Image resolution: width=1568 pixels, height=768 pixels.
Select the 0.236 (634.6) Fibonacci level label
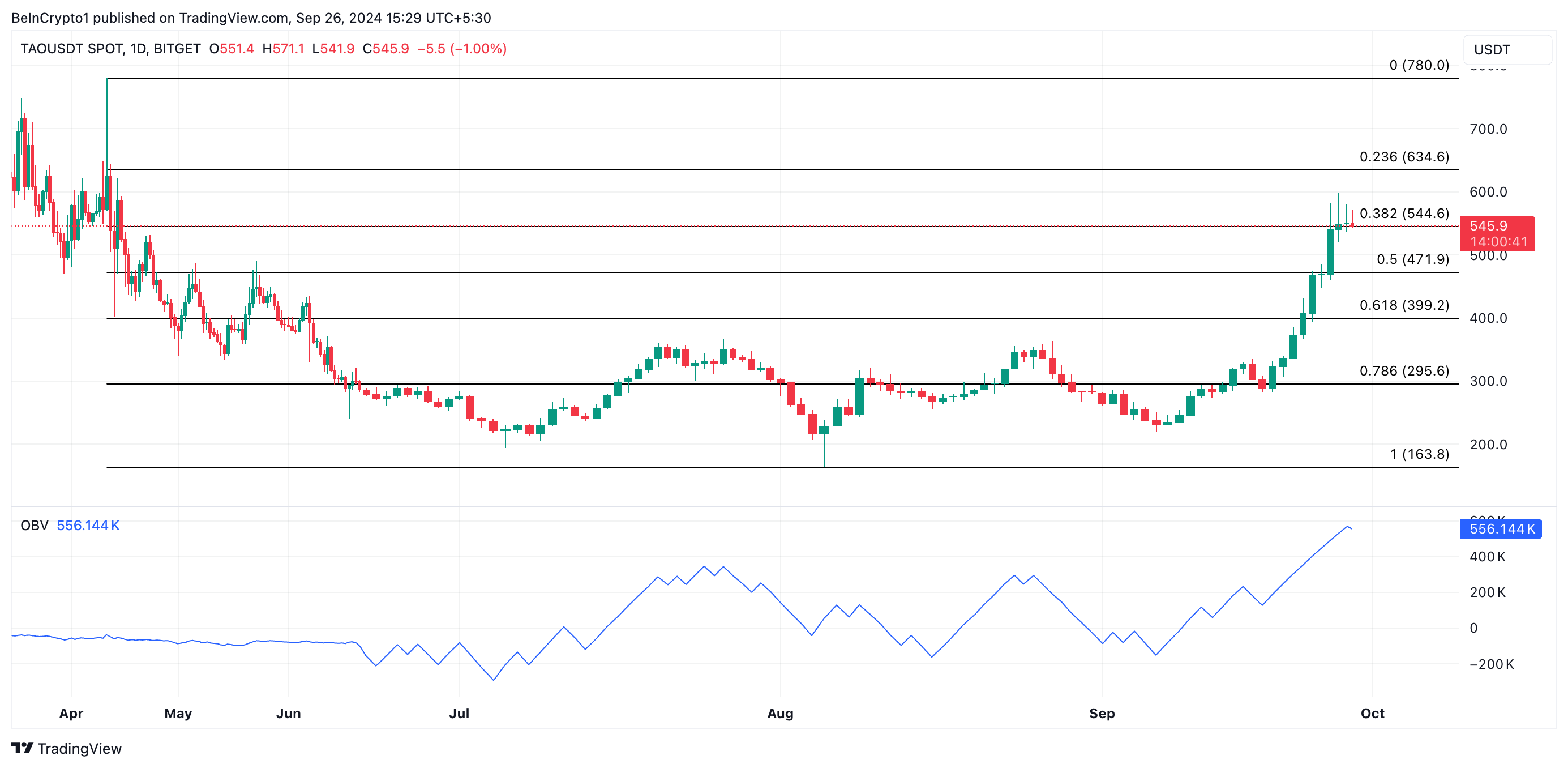point(1404,156)
